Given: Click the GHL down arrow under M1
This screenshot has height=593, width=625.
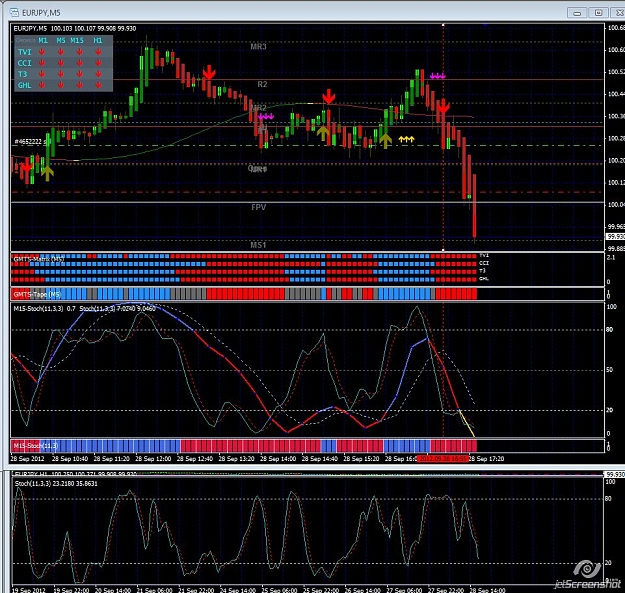Looking at the screenshot, I should [x=42, y=85].
